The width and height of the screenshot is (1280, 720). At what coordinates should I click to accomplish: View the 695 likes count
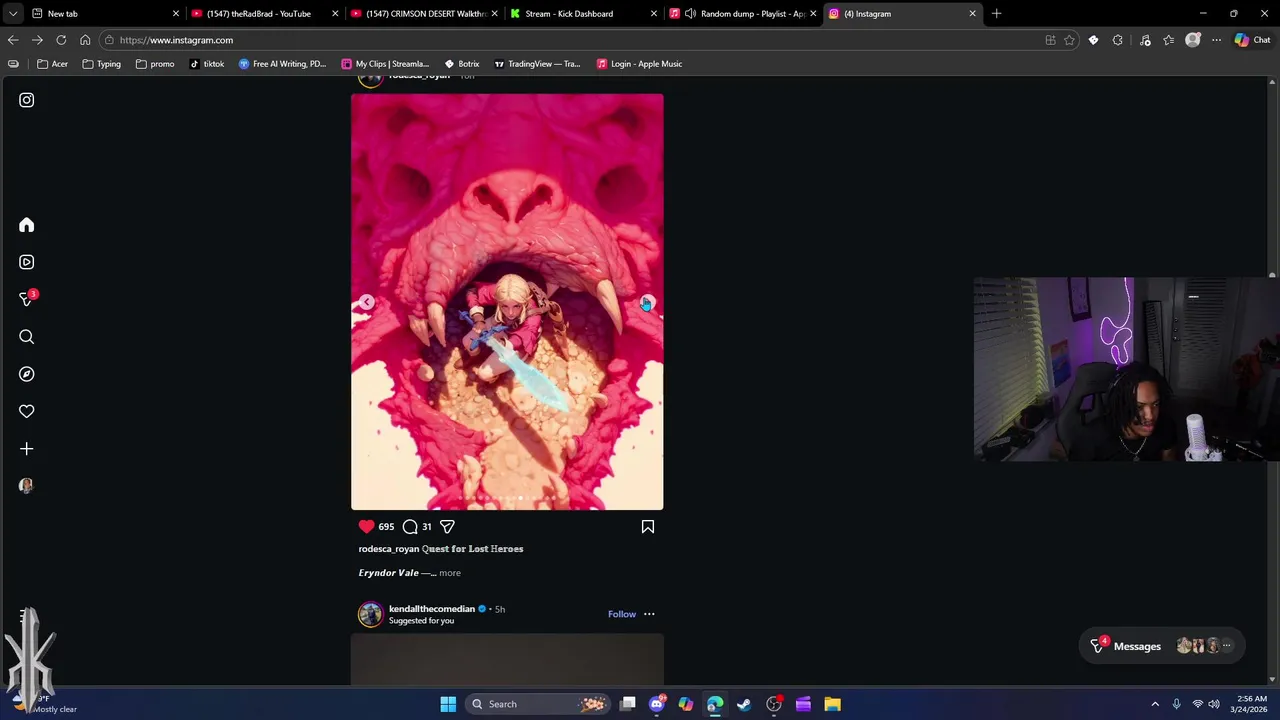(x=386, y=527)
